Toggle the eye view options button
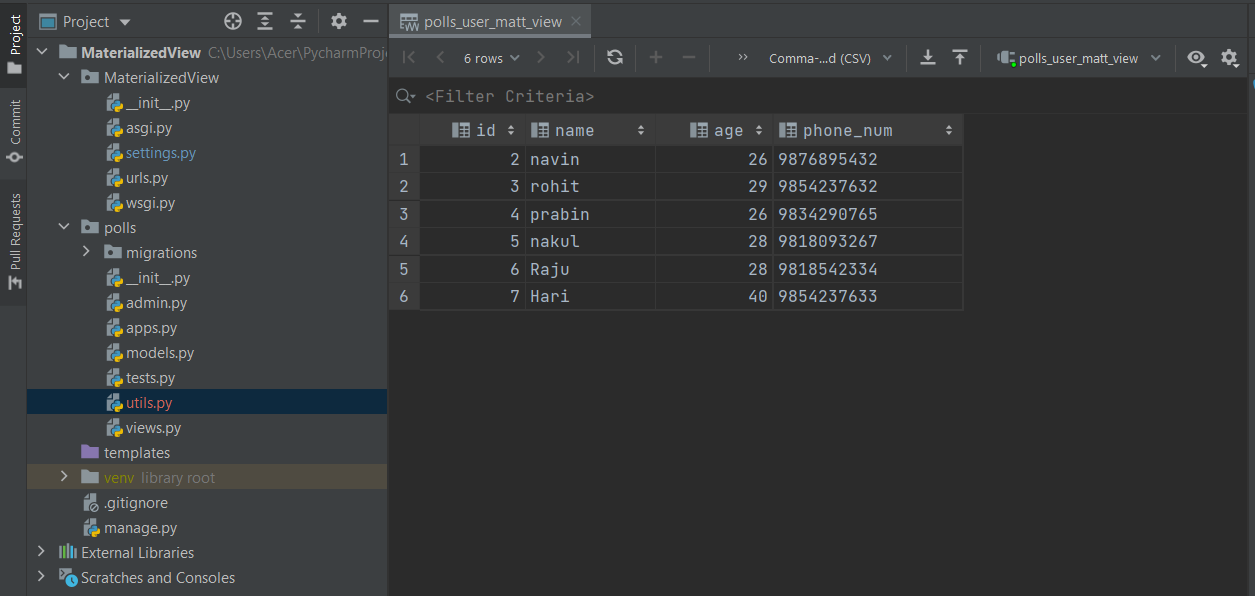Image resolution: width=1255 pixels, height=596 pixels. (1197, 58)
